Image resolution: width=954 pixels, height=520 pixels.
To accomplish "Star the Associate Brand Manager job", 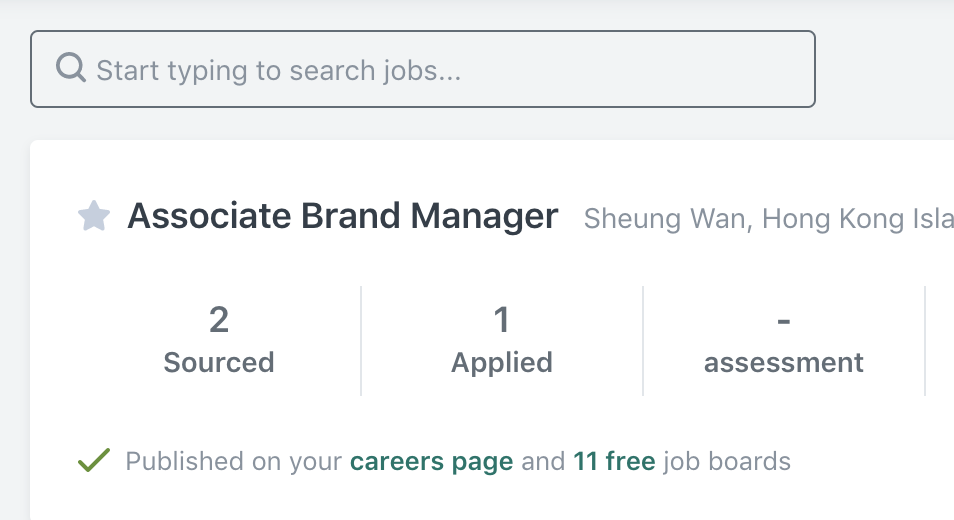I will click(x=94, y=216).
